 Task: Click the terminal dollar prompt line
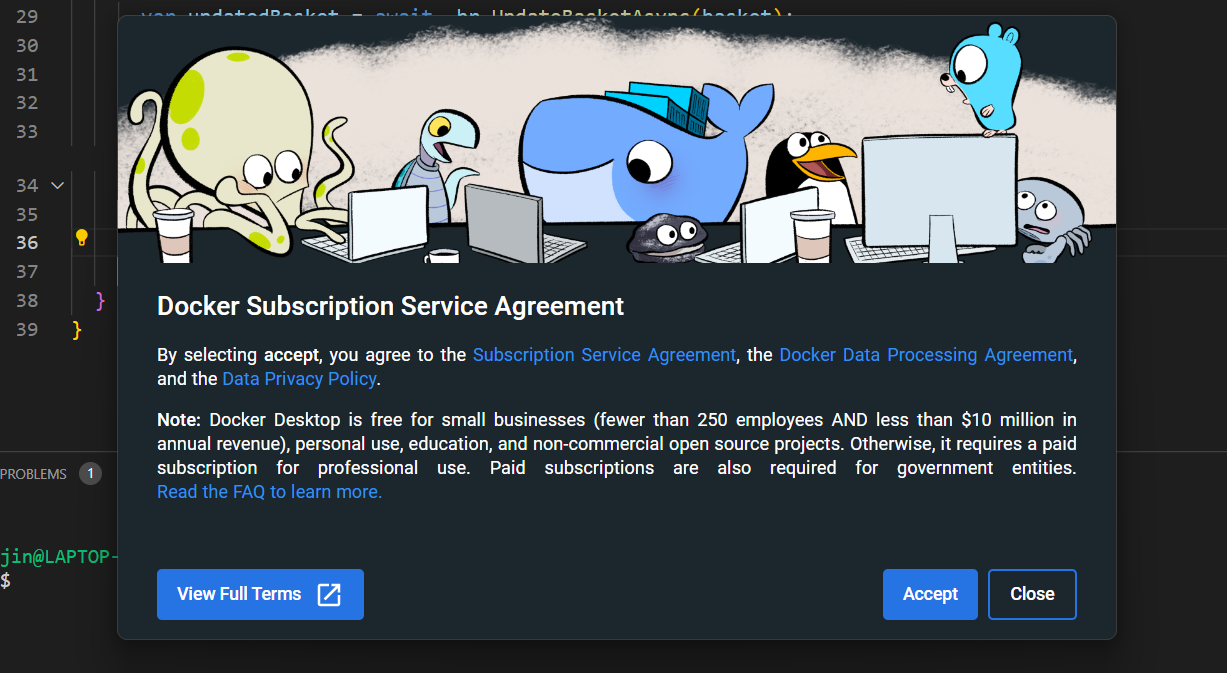point(6,580)
